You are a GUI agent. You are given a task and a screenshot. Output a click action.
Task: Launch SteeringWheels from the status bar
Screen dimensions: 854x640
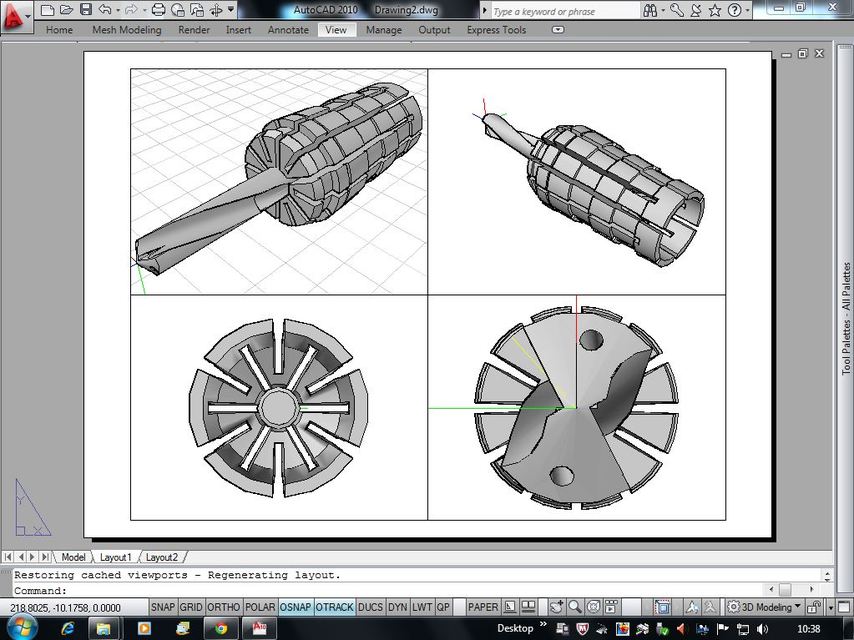click(x=593, y=607)
